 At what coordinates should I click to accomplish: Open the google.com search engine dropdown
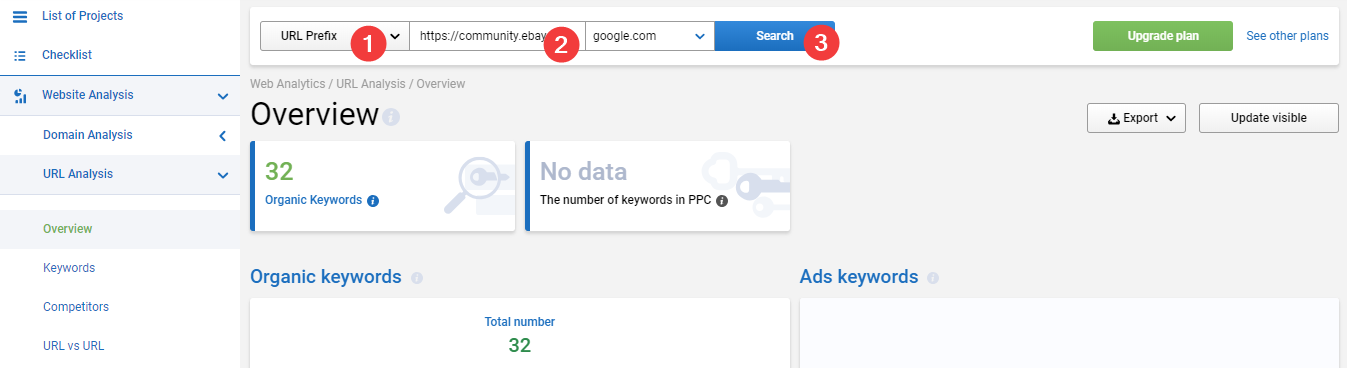pos(650,36)
